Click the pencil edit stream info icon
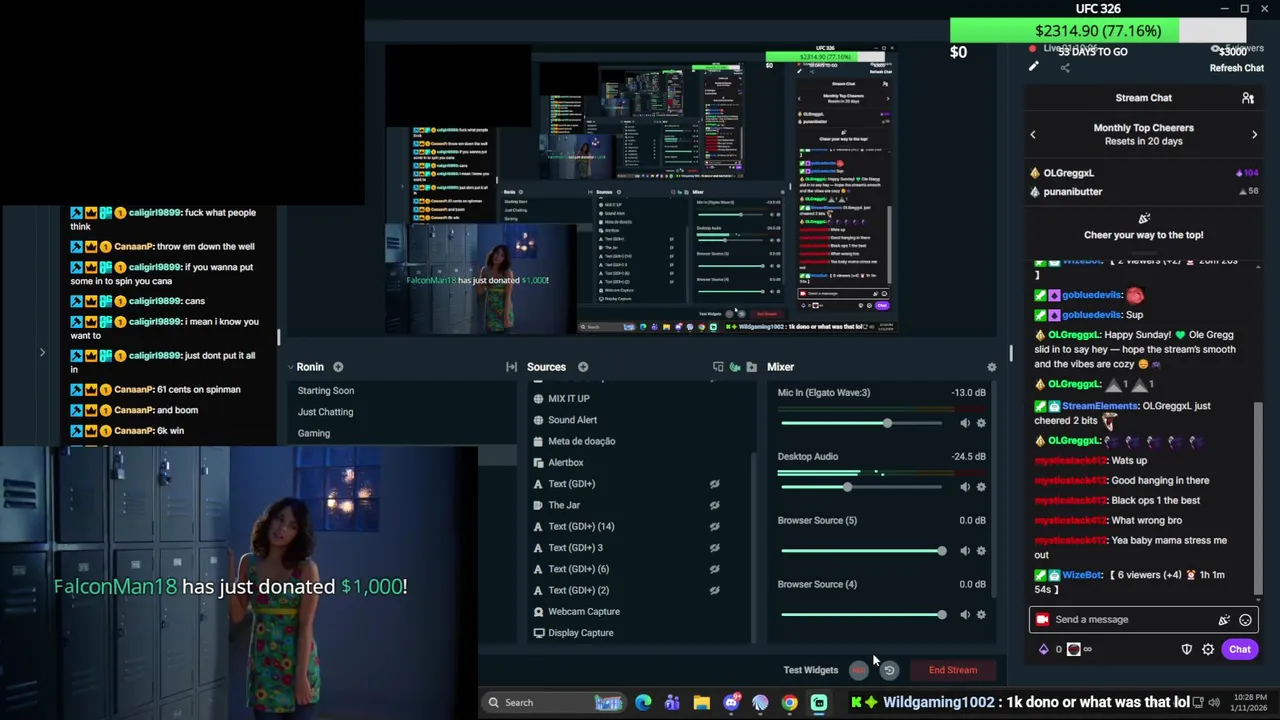Viewport: 1280px width, 720px height. (x=1034, y=67)
